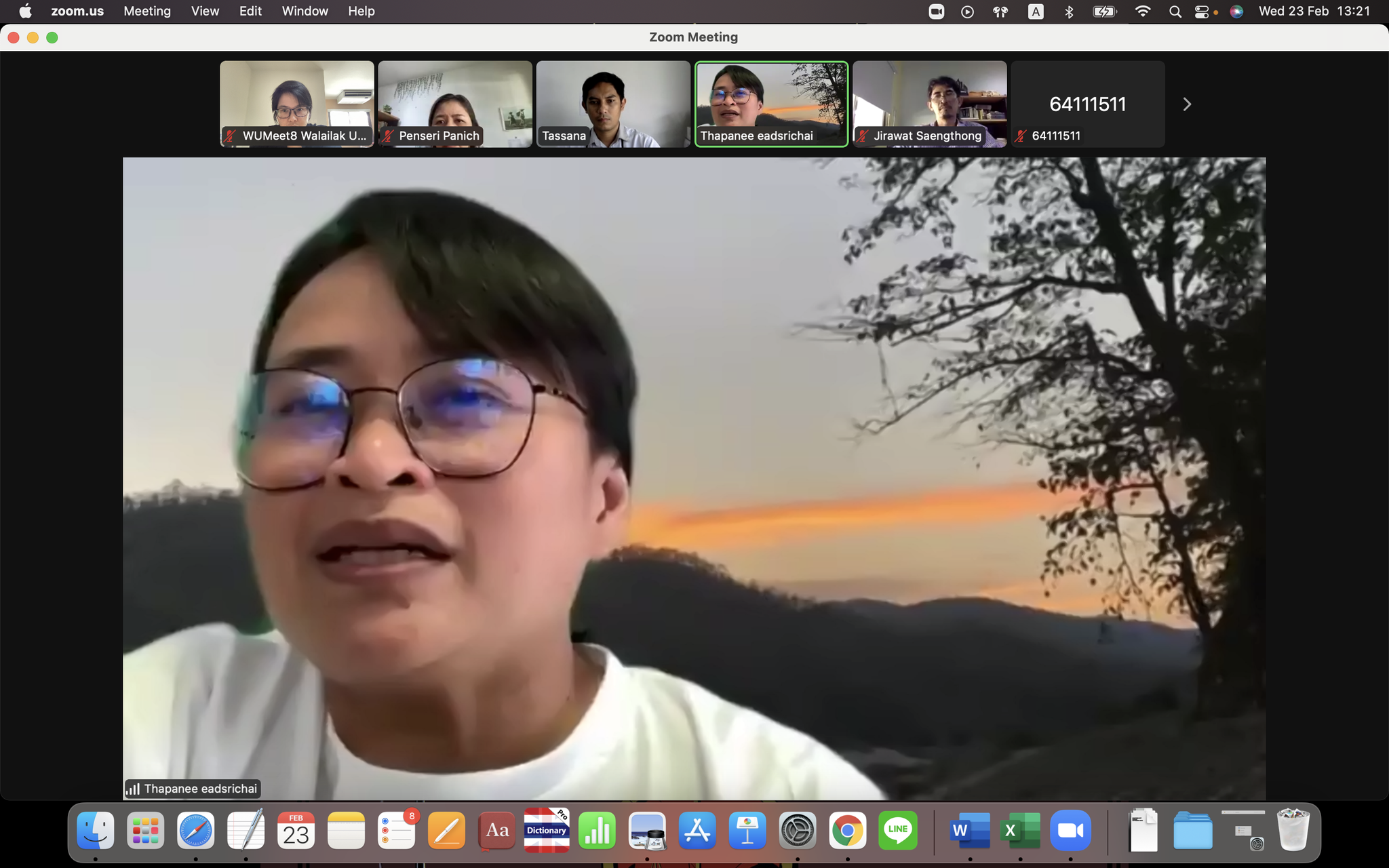Click the date and time display

(x=1314, y=11)
